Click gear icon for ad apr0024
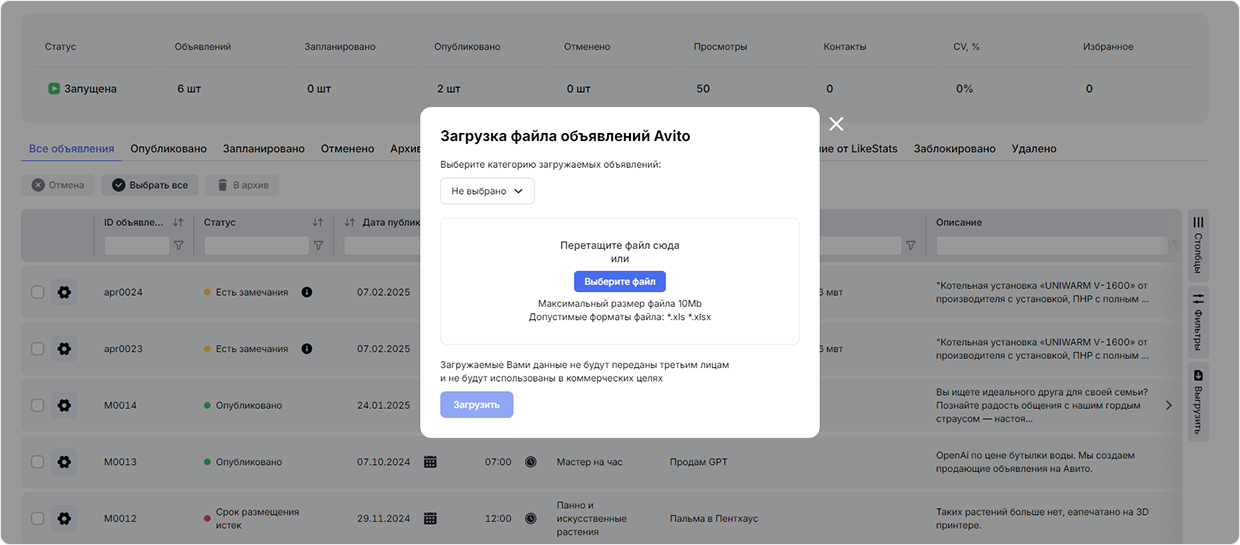The width and height of the screenshot is (1240, 545). 64,292
